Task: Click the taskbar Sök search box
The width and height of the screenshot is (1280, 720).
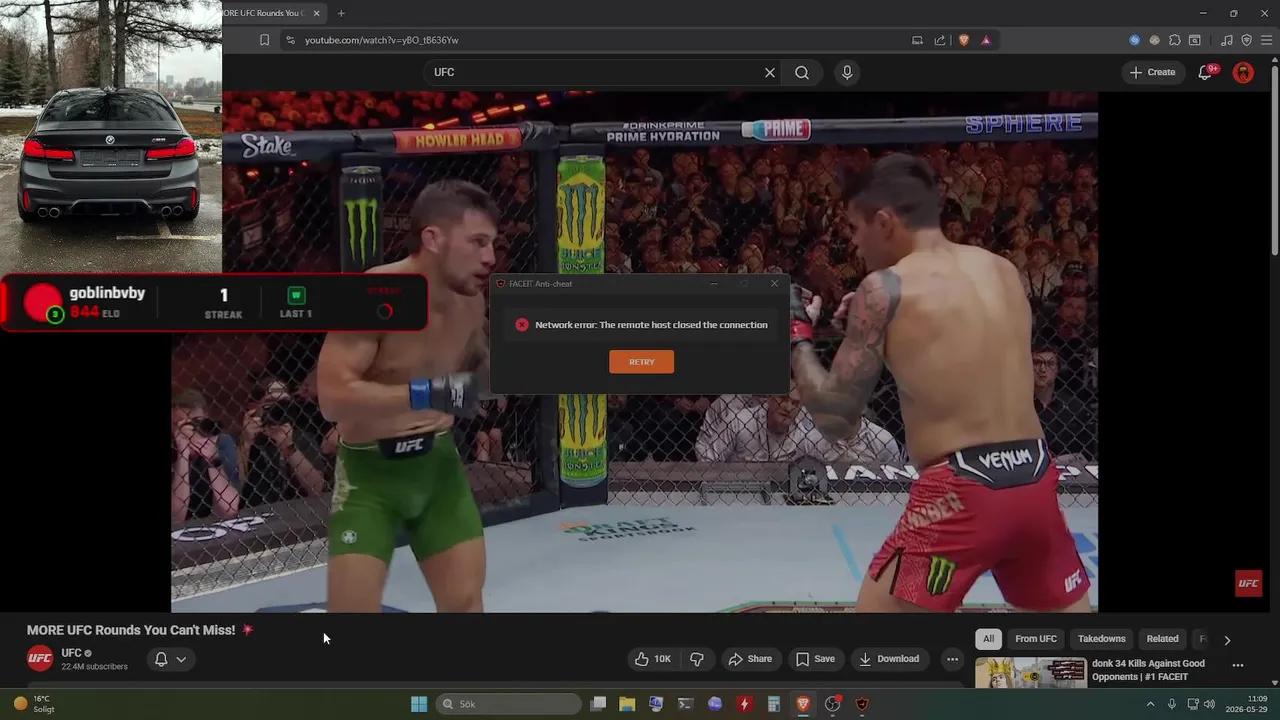Action: 509,704
